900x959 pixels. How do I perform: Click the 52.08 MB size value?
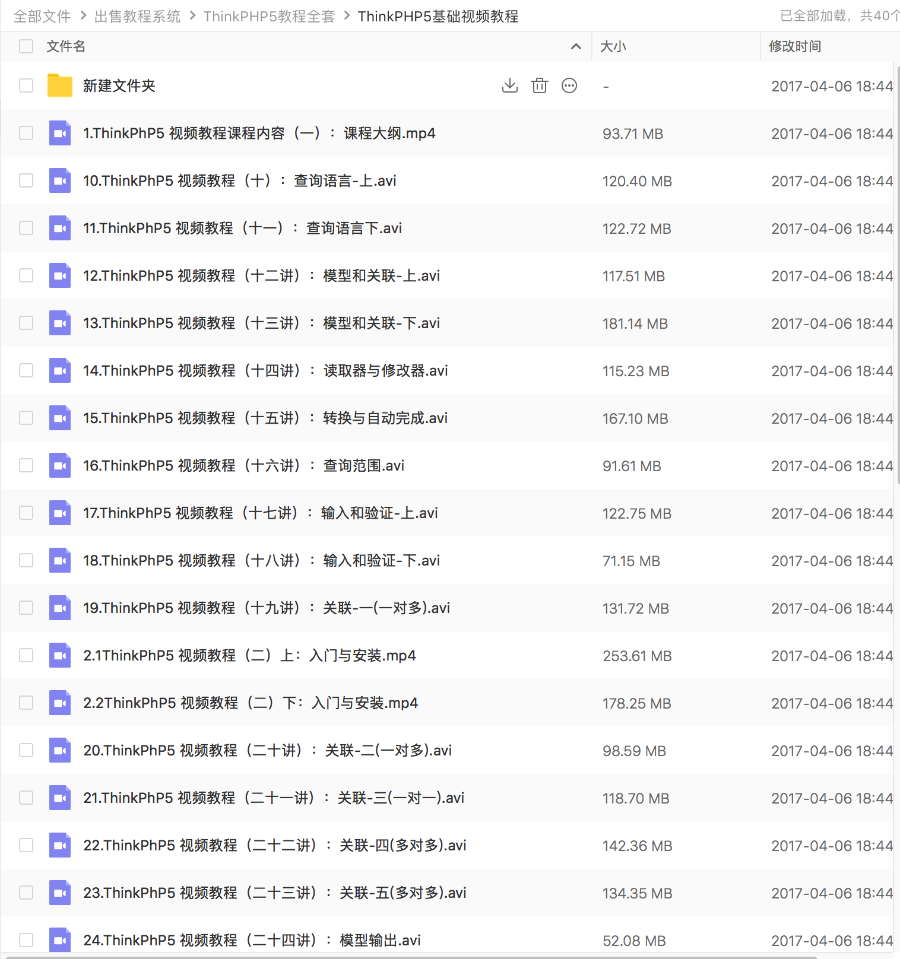[634, 941]
